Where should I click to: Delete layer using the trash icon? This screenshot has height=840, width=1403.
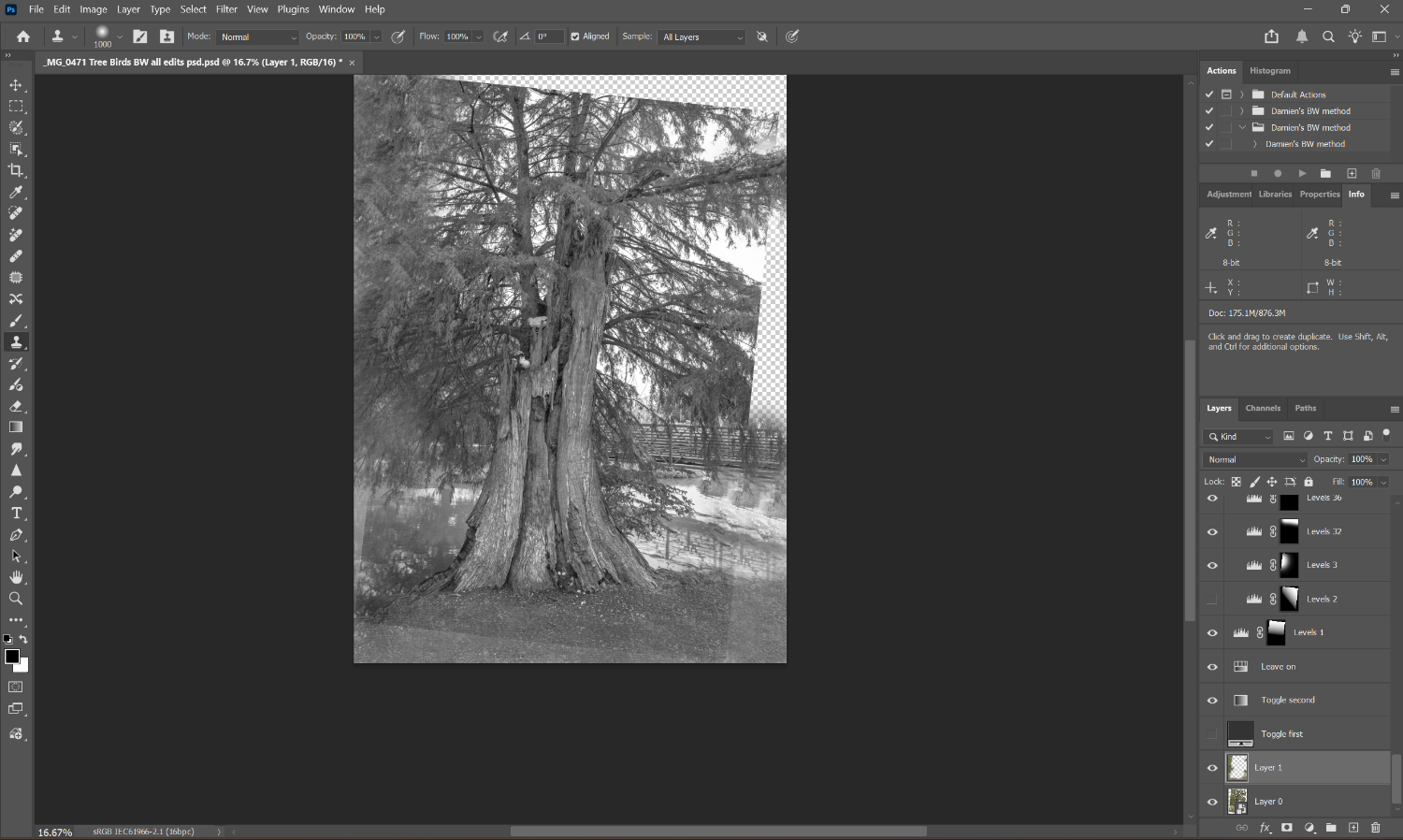coord(1375,828)
